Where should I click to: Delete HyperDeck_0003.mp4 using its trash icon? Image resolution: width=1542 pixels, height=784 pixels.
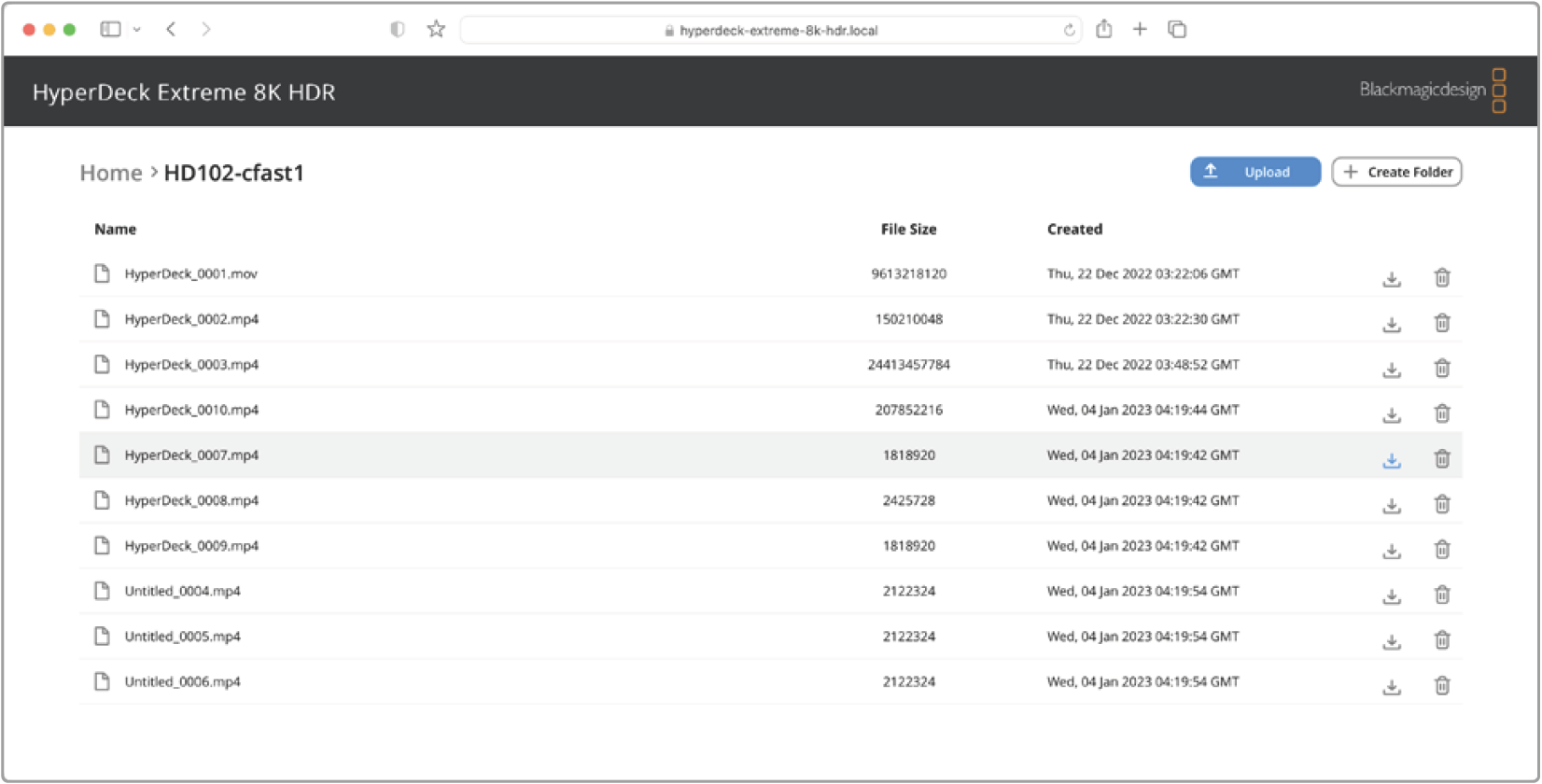(1442, 368)
